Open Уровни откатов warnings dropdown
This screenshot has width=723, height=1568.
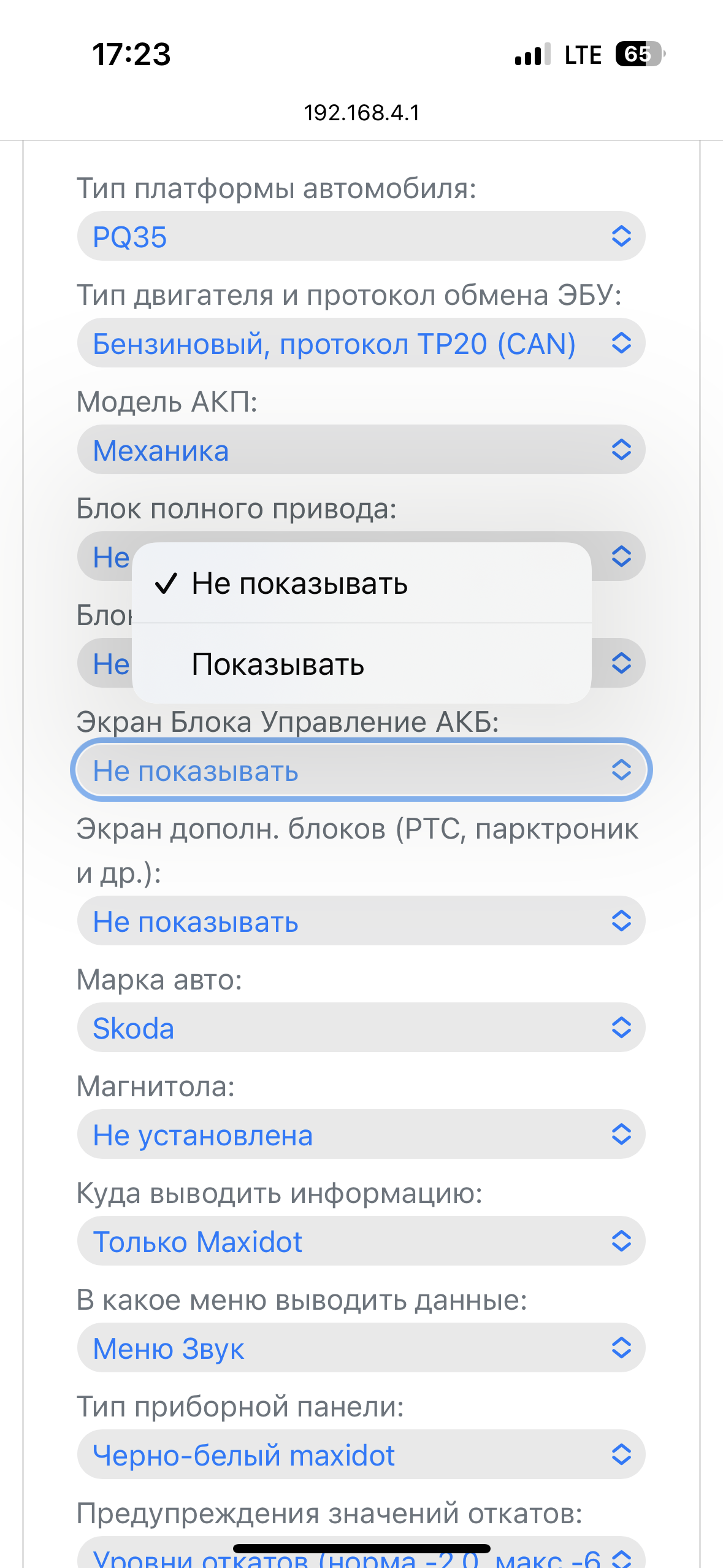(x=361, y=1553)
